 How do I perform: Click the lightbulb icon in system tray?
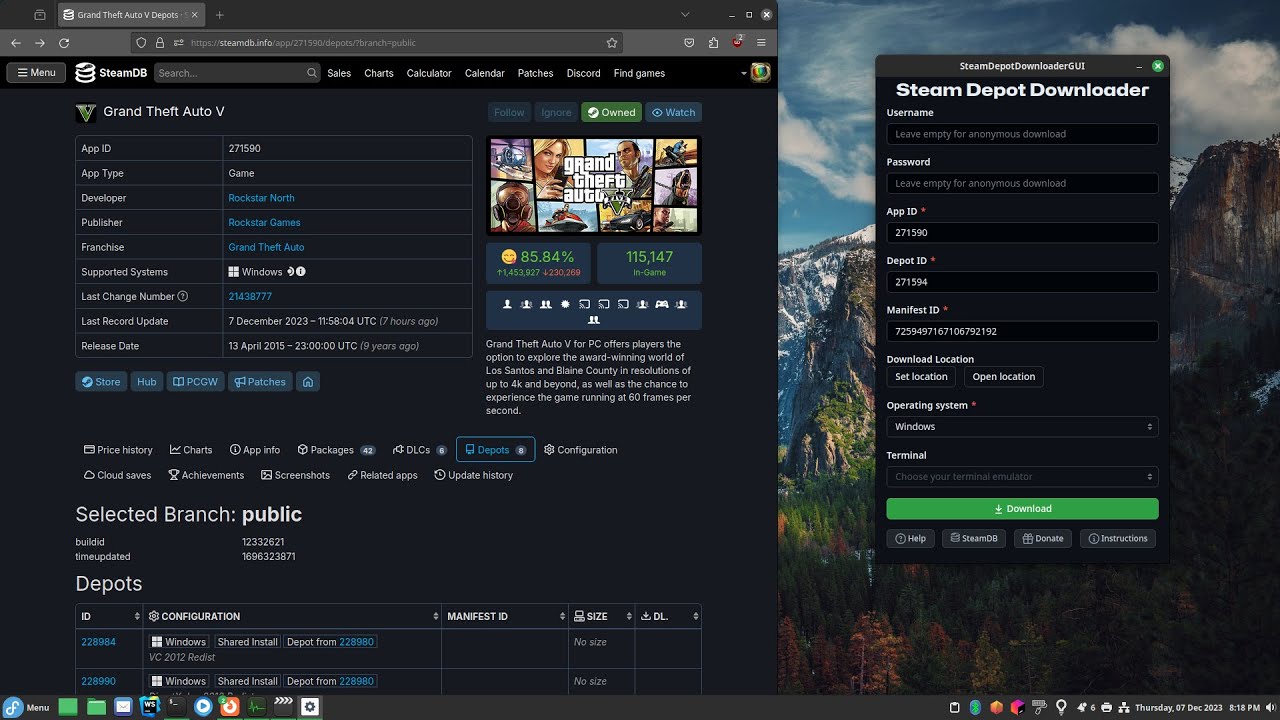coord(1061,707)
